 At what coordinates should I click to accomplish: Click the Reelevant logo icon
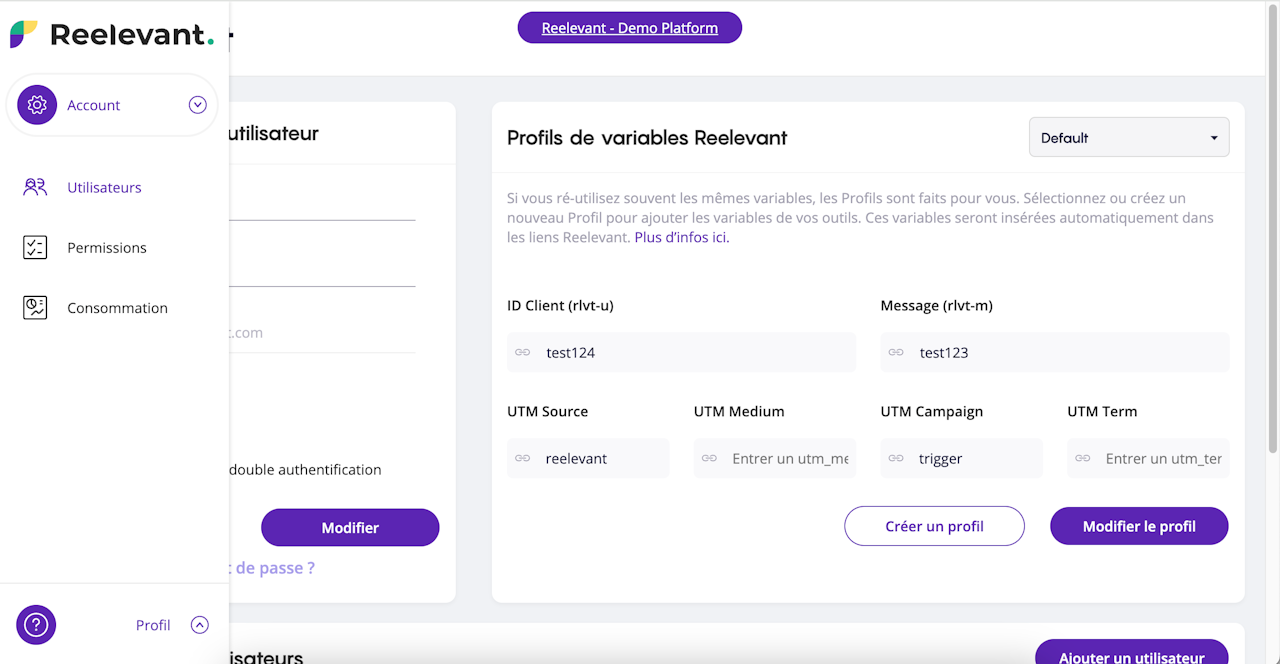[24, 34]
